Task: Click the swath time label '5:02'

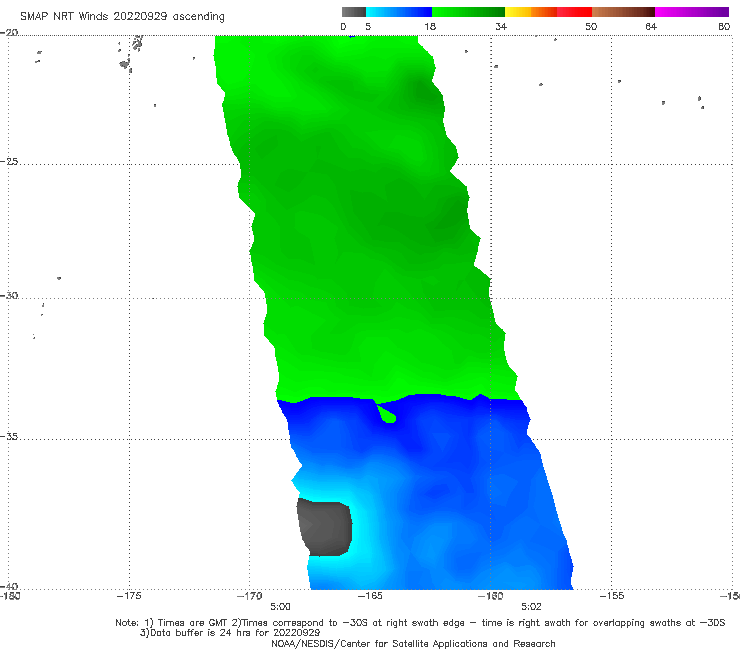Action: point(531,607)
